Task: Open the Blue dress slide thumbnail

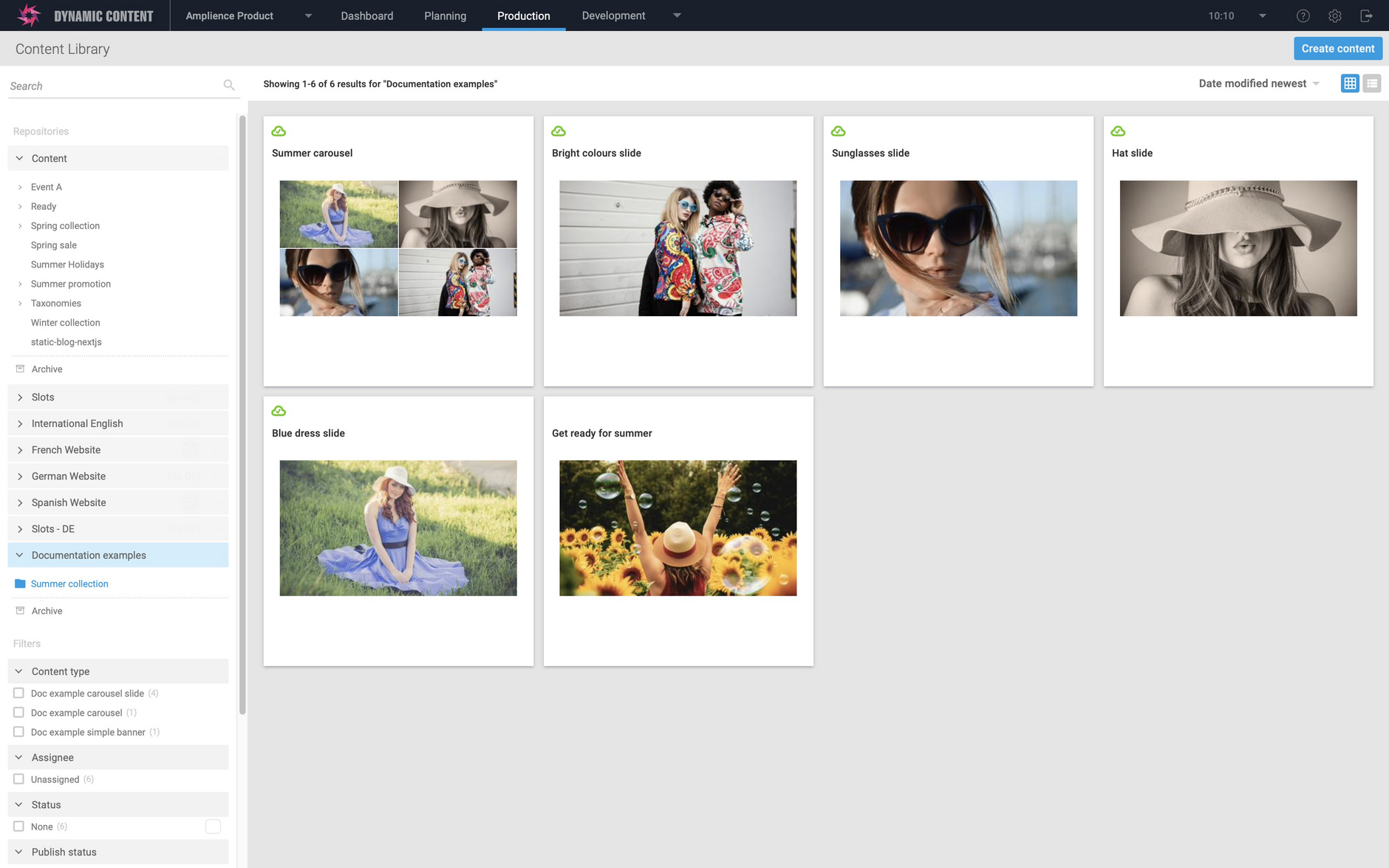Action: click(x=397, y=527)
